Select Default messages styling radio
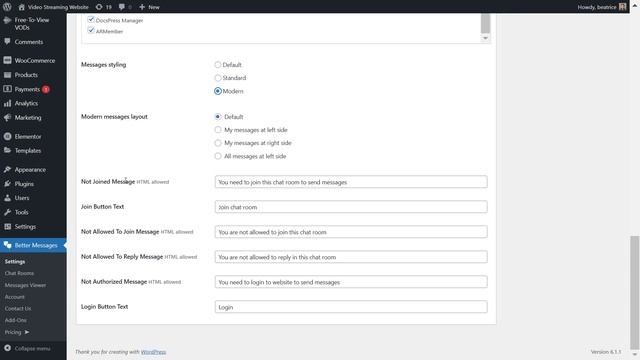Viewport: 640px width, 360px height. (218, 64)
